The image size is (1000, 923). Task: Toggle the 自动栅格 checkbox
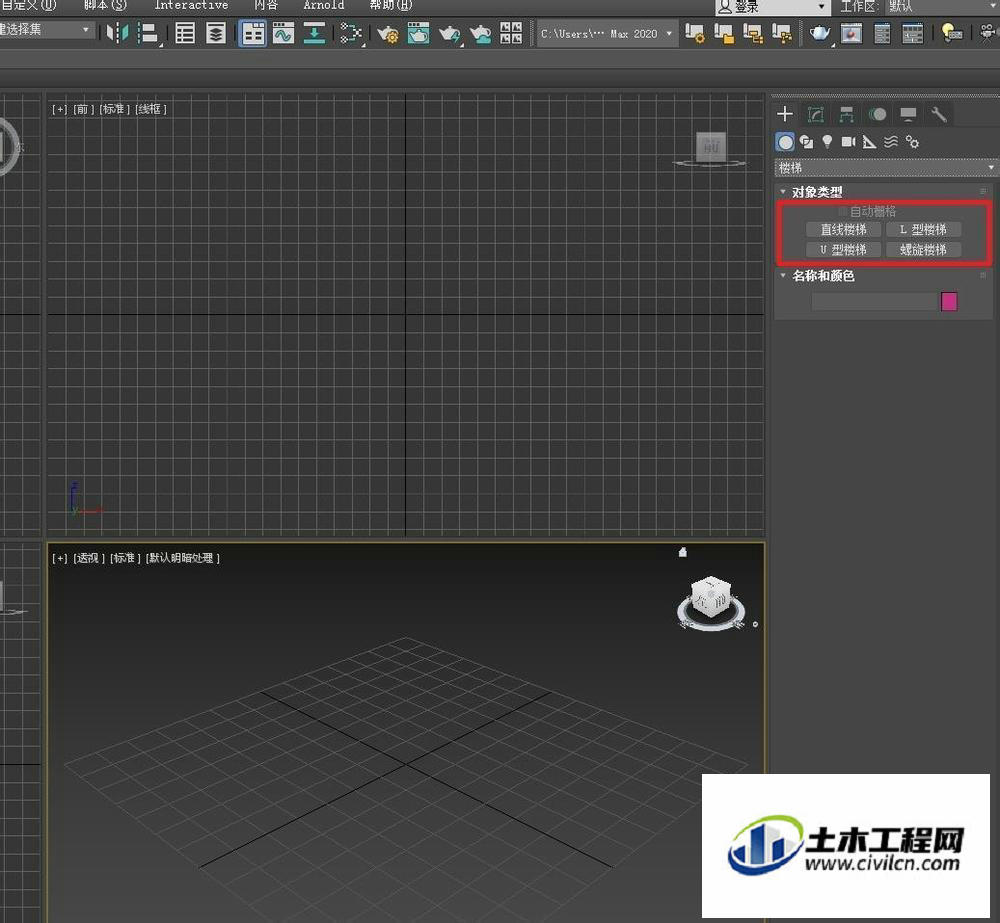(x=842, y=210)
